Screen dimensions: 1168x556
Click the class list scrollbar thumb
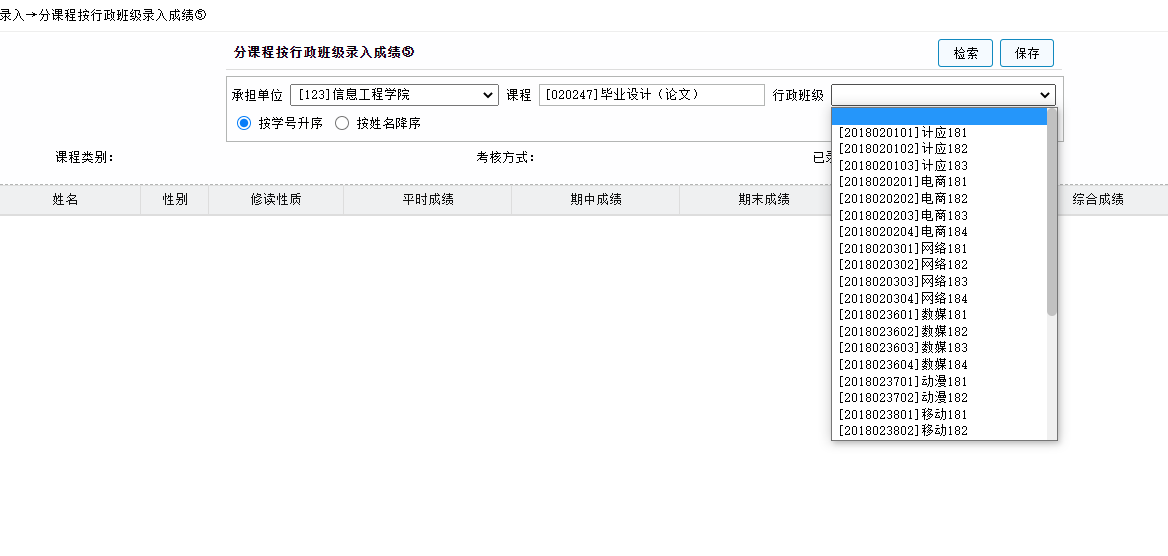[1051, 212]
